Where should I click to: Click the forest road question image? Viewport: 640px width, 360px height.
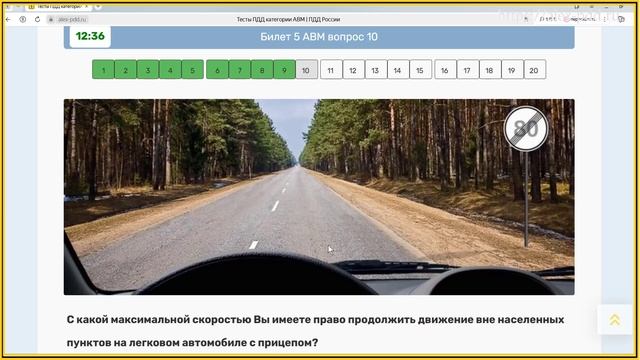[x=319, y=197]
